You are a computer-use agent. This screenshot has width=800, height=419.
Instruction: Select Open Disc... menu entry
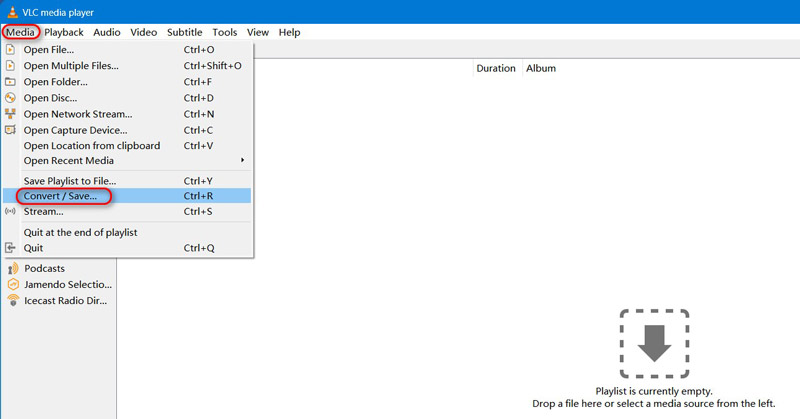[127, 98]
